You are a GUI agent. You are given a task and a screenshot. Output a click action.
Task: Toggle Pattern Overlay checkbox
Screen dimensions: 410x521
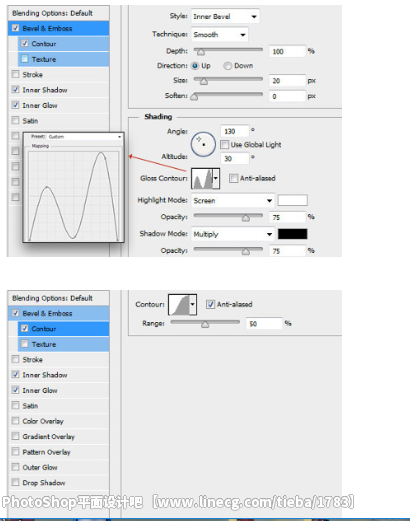15,452
